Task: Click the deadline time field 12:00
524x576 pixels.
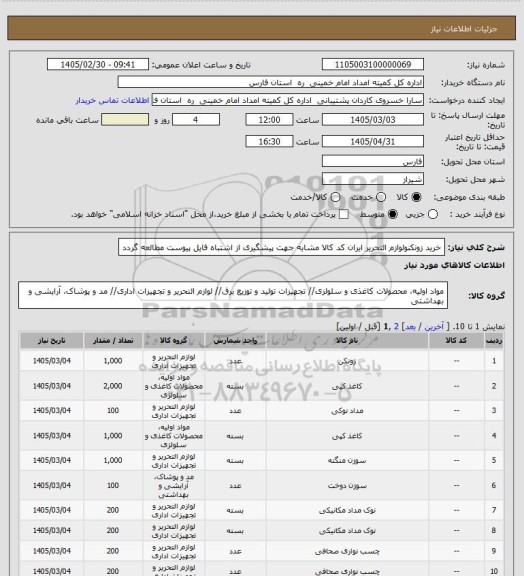Action: coord(269,120)
